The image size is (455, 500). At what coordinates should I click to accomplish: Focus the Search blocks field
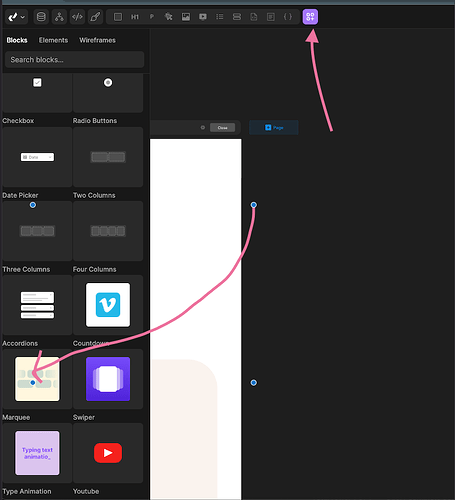pyautogui.click(x=75, y=60)
